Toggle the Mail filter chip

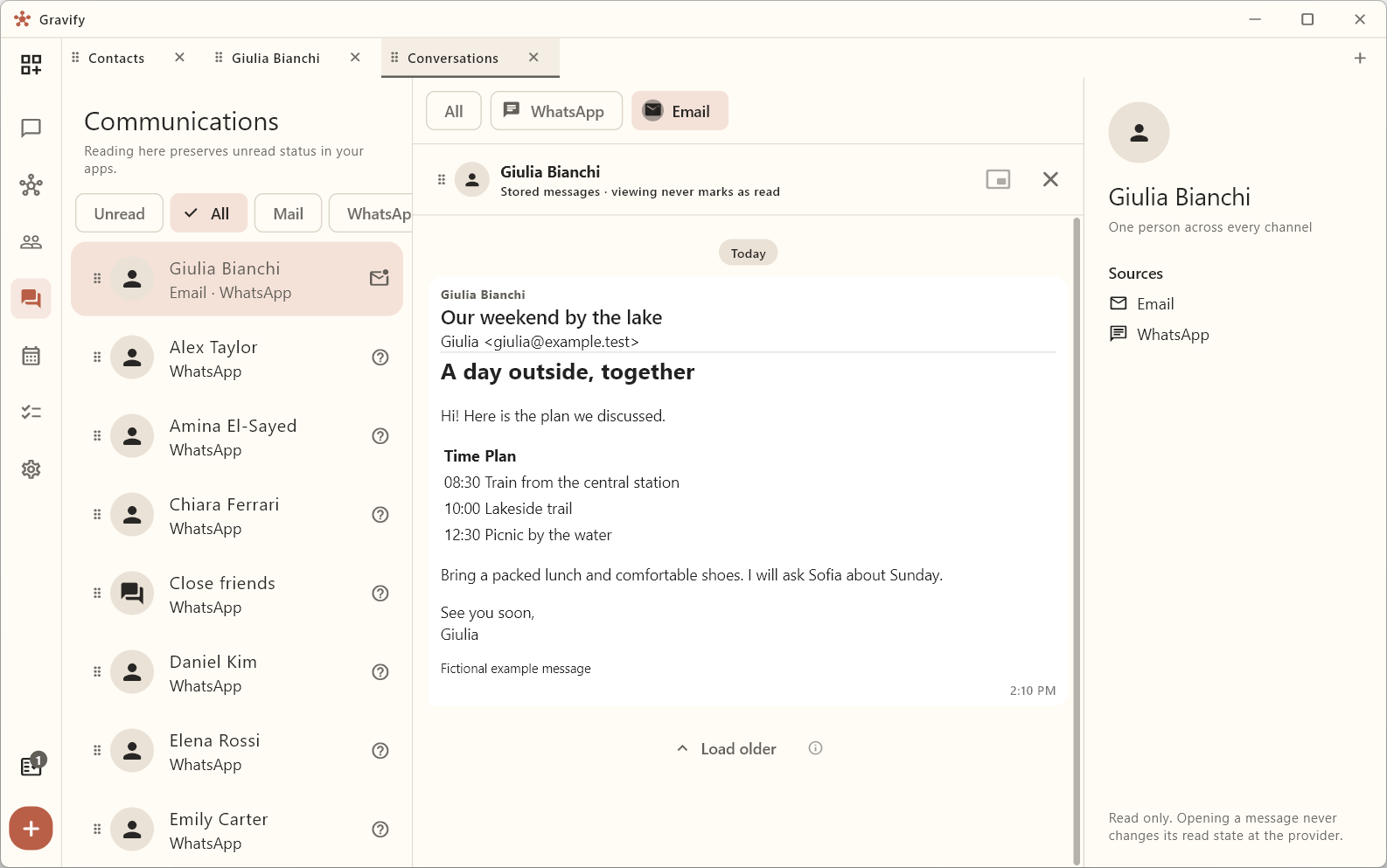[288, 213]
